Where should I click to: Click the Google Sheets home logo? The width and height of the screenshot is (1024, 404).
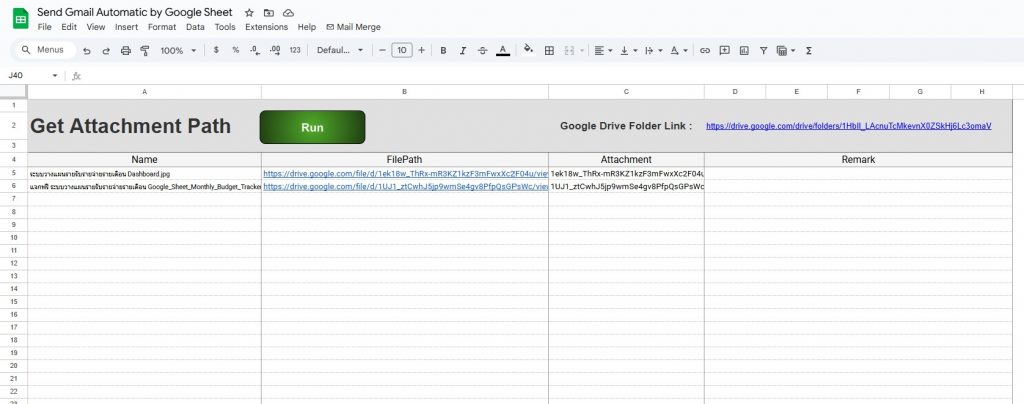(20, 18)
